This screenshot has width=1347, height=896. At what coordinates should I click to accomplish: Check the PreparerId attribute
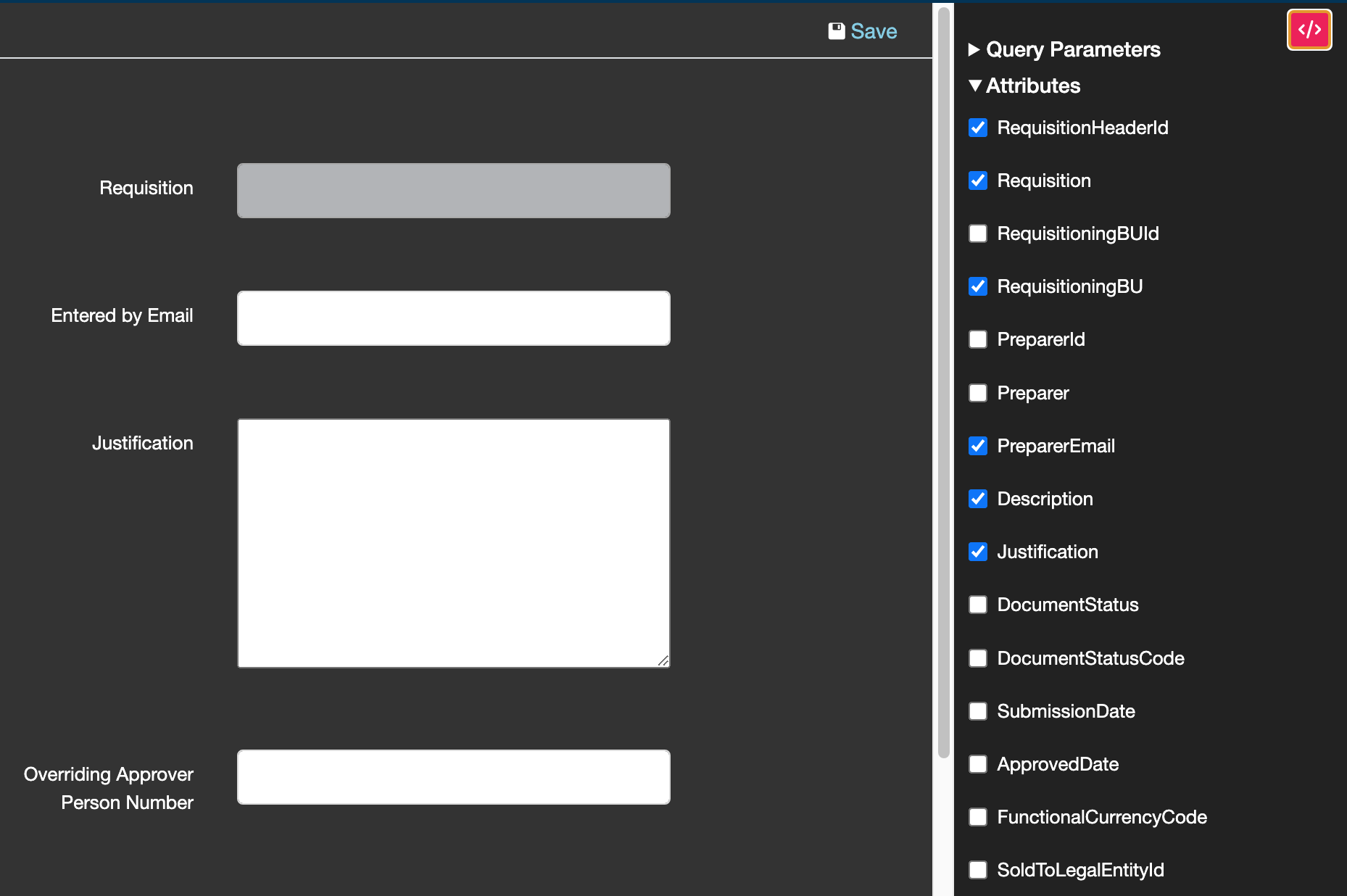click(x=978, y=339)
